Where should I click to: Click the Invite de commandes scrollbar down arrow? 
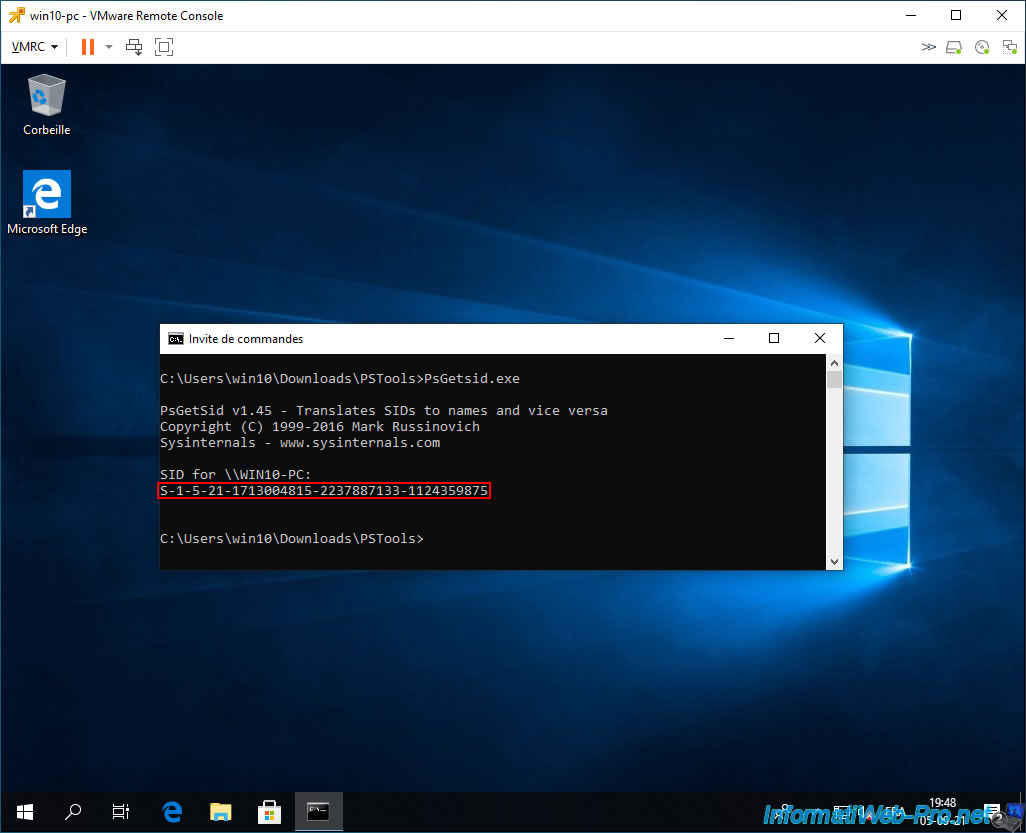pos(834,562)
